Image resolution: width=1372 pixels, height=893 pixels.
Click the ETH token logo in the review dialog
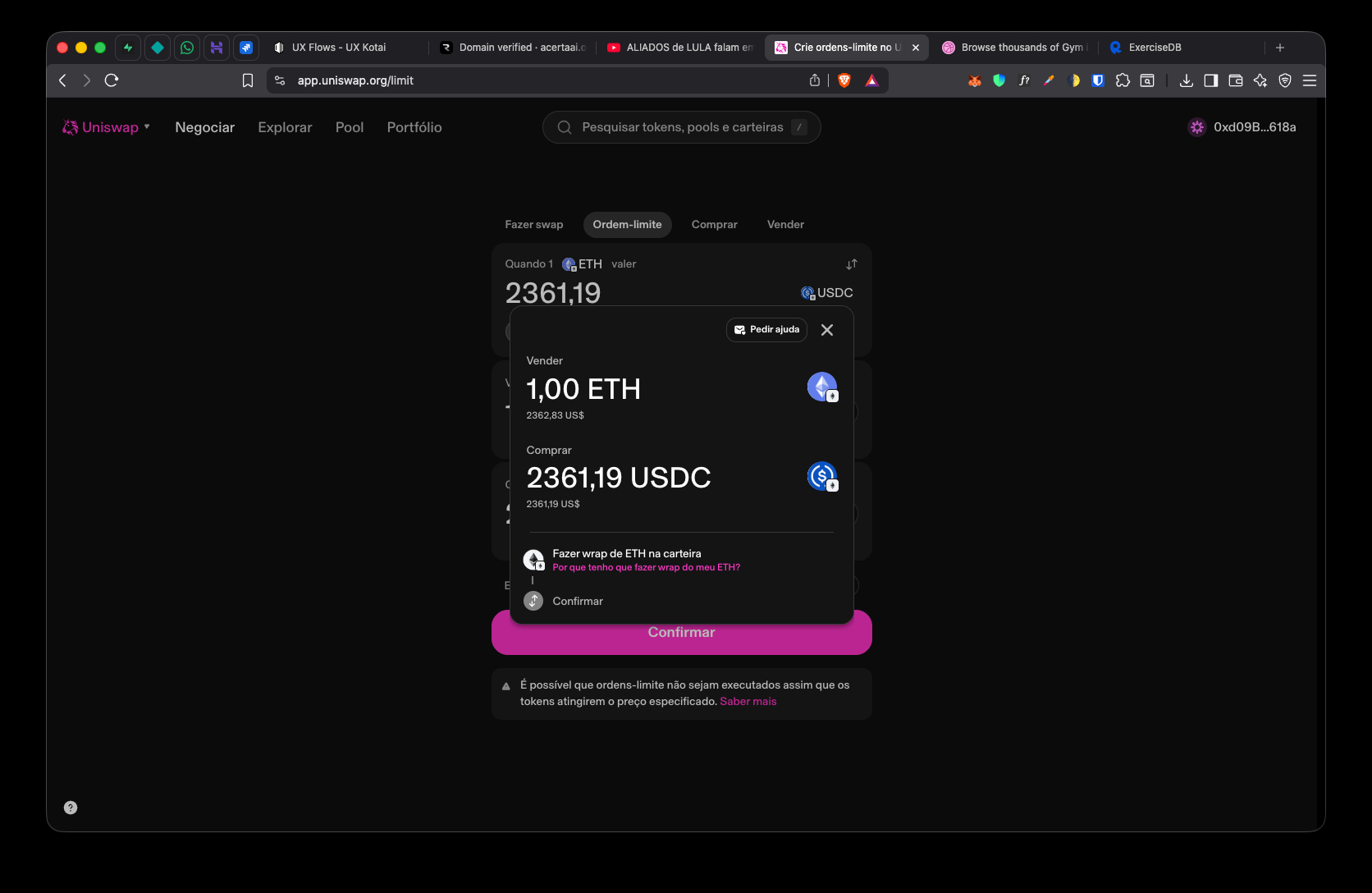[x=822, y=387]
